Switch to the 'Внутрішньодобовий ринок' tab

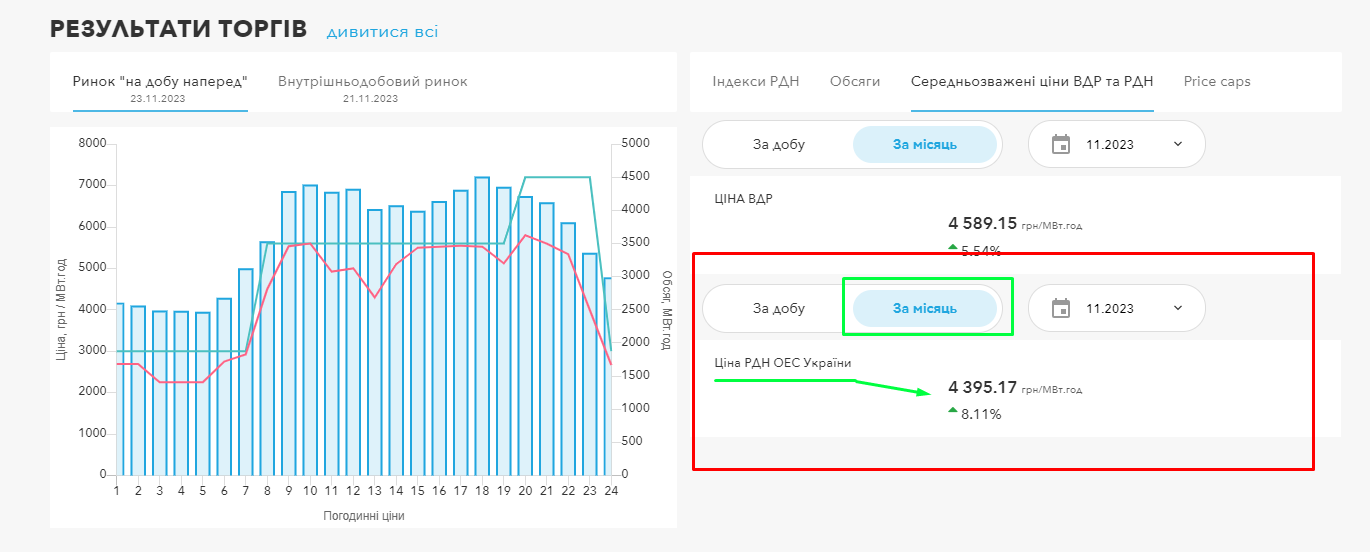click(372, 81)
